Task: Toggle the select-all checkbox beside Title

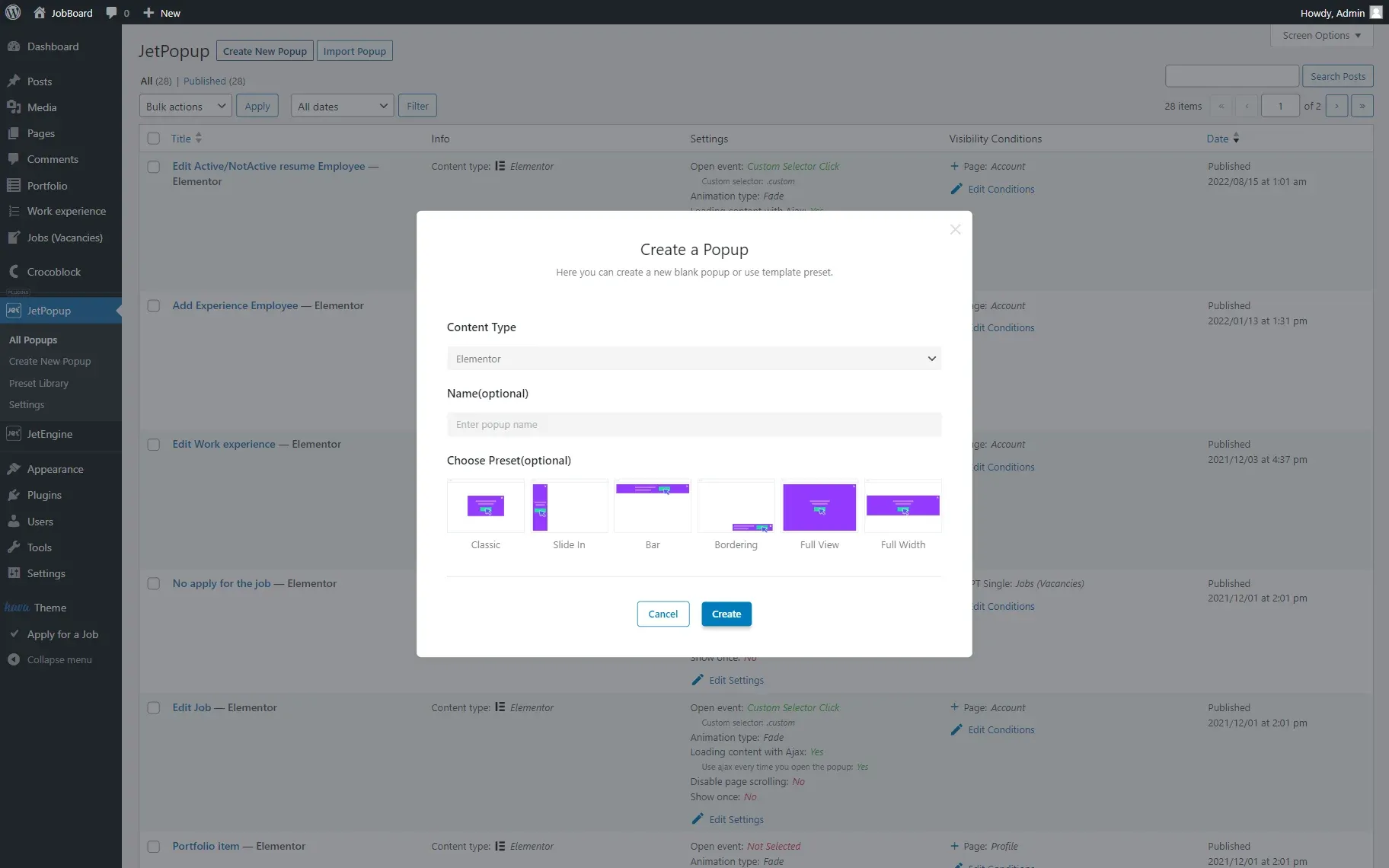Action: point(154,139)
